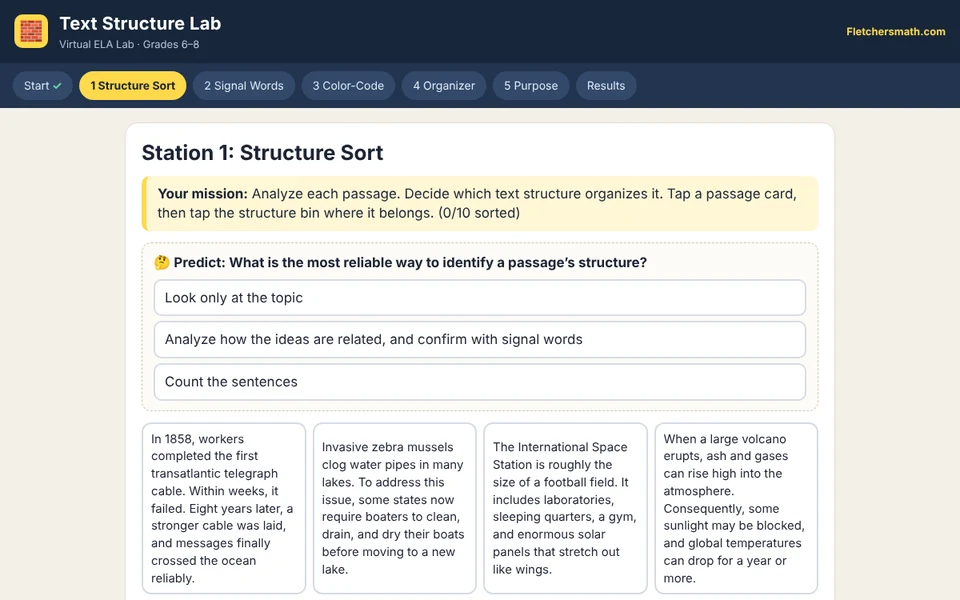Screen dimensions: 960x600
Task: Select the 'Count the sentences' answer
Action: pos(480,381)
